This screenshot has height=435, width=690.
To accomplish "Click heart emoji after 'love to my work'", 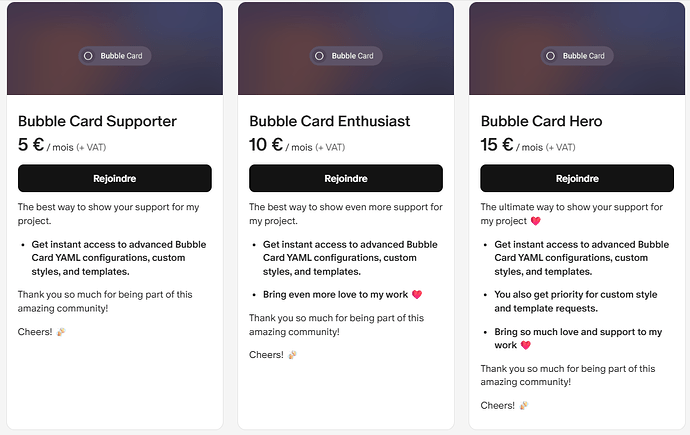I will (417, 294).
